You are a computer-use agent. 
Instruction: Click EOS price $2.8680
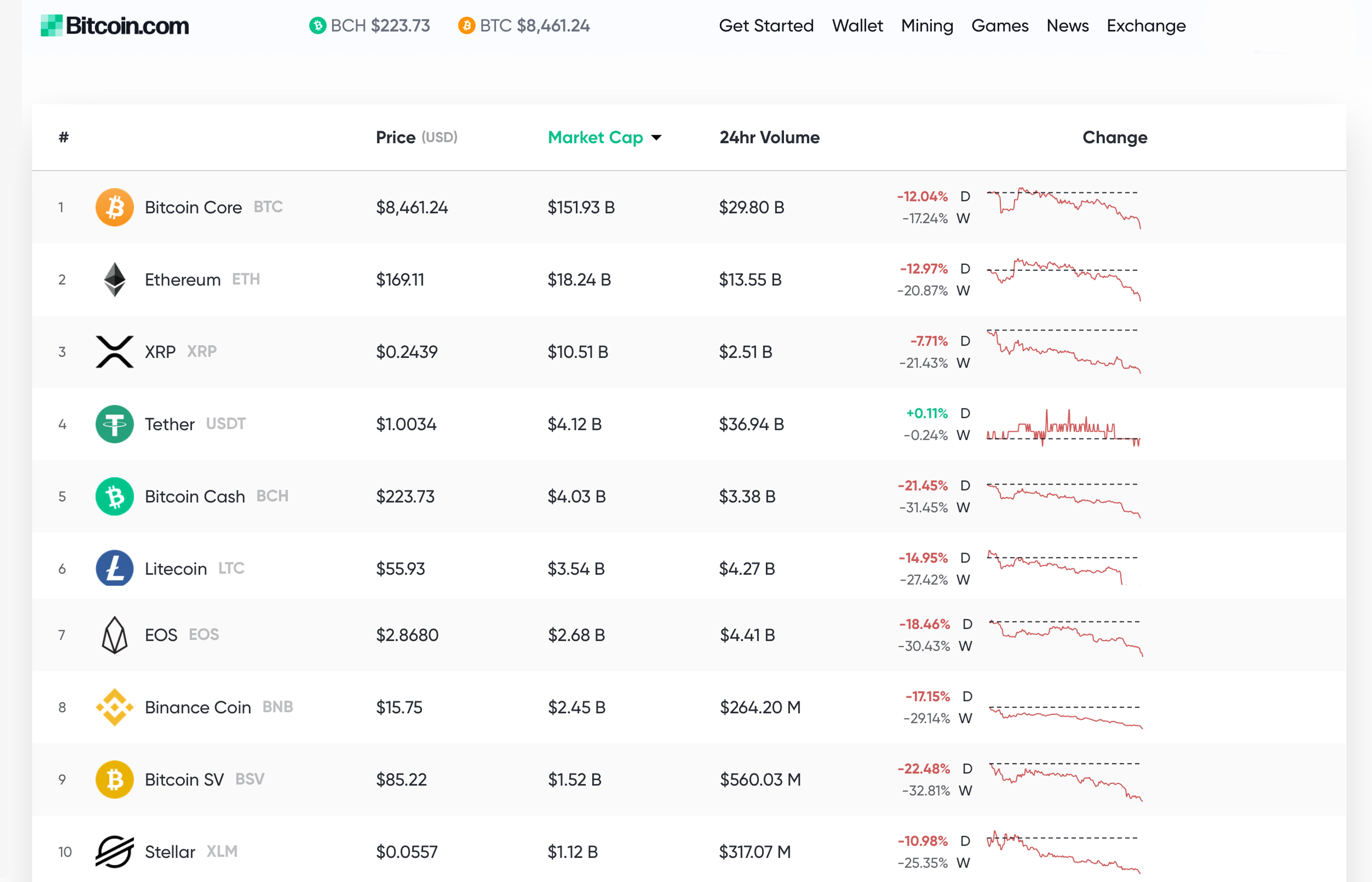[407, 635]
